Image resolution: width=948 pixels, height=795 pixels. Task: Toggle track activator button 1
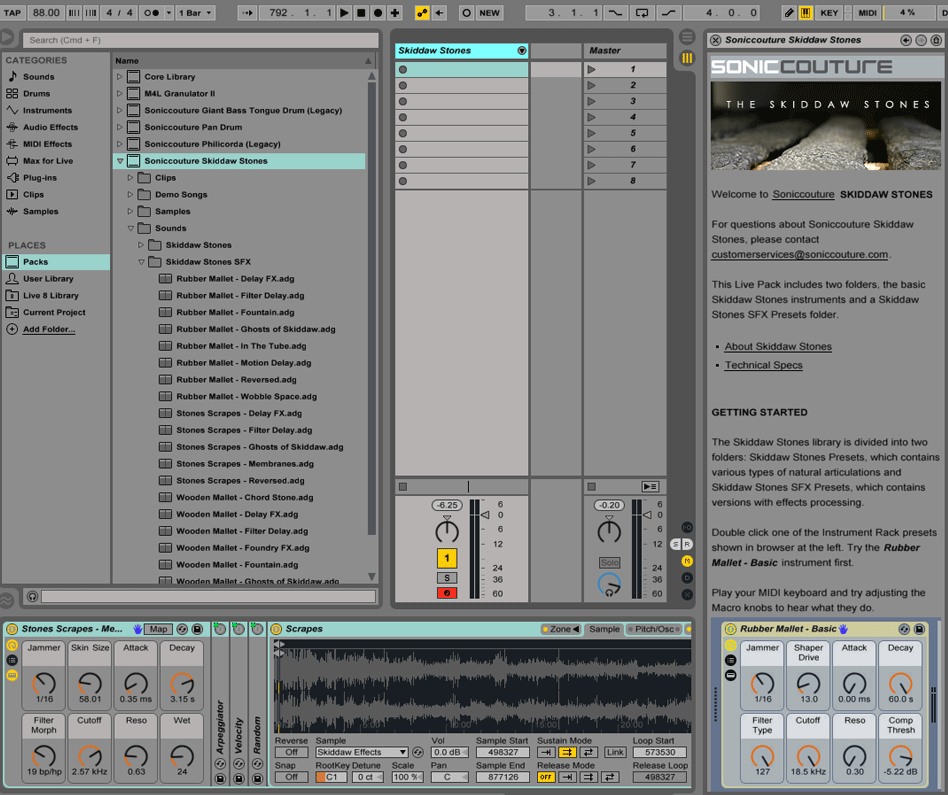coord(447,558)
